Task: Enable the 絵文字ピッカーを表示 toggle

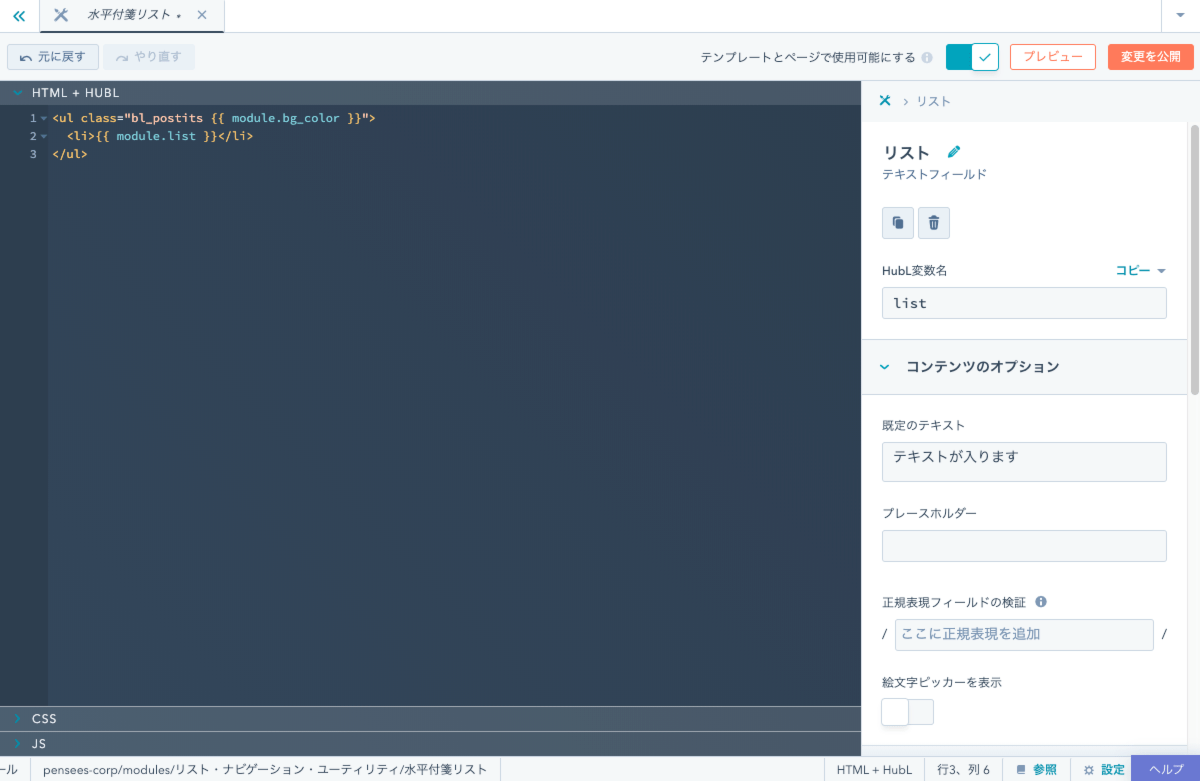Action: pyautogui.click(x=907, y=712)
